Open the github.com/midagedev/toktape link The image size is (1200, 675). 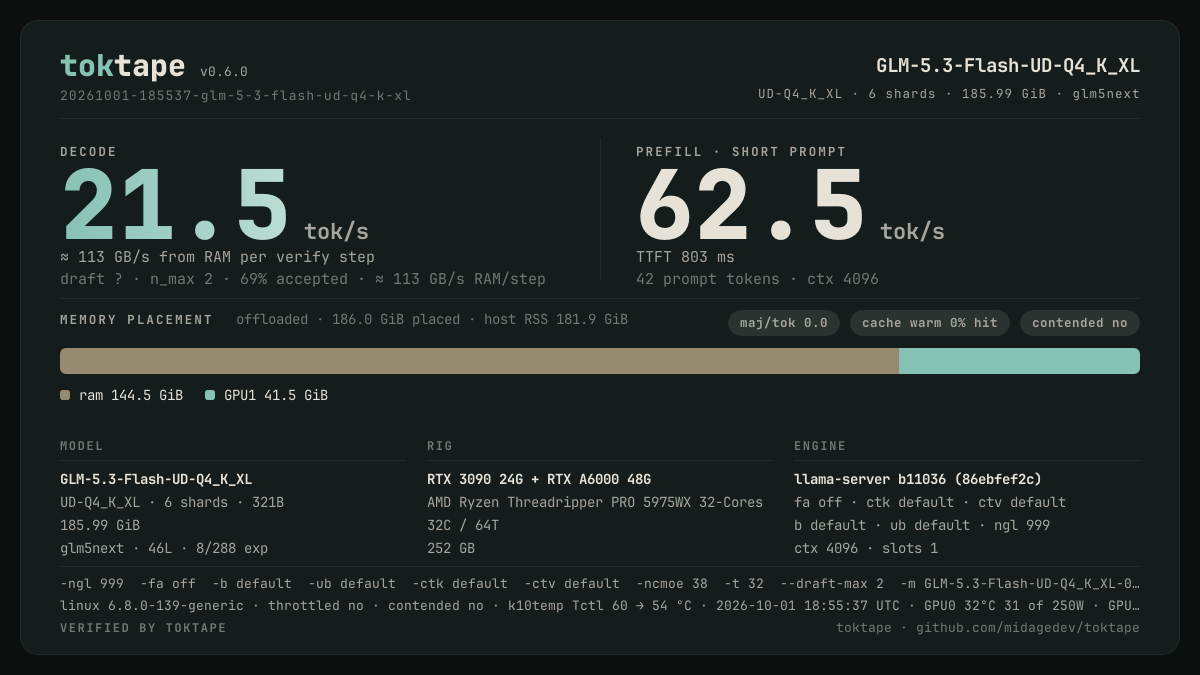1028,628
